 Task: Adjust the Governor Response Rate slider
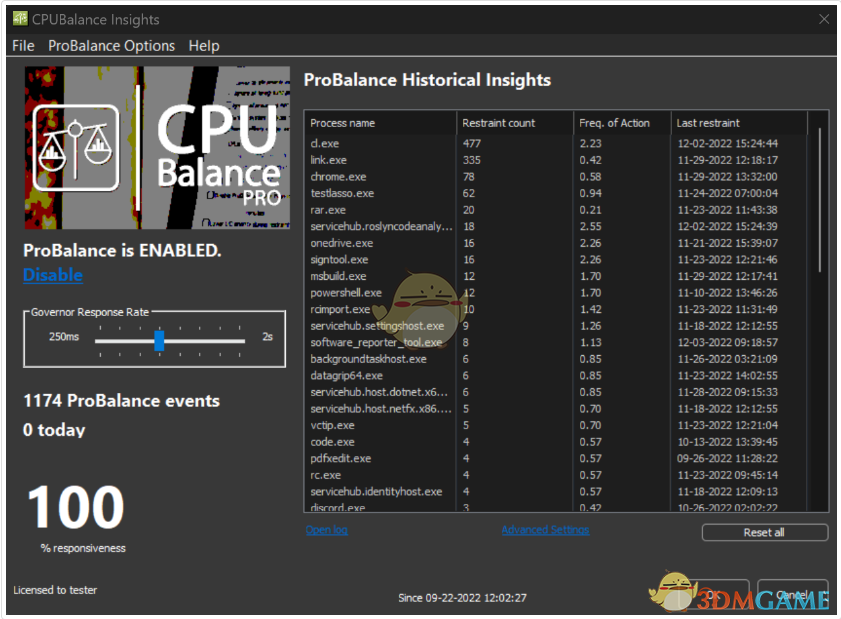coord(159,341)
